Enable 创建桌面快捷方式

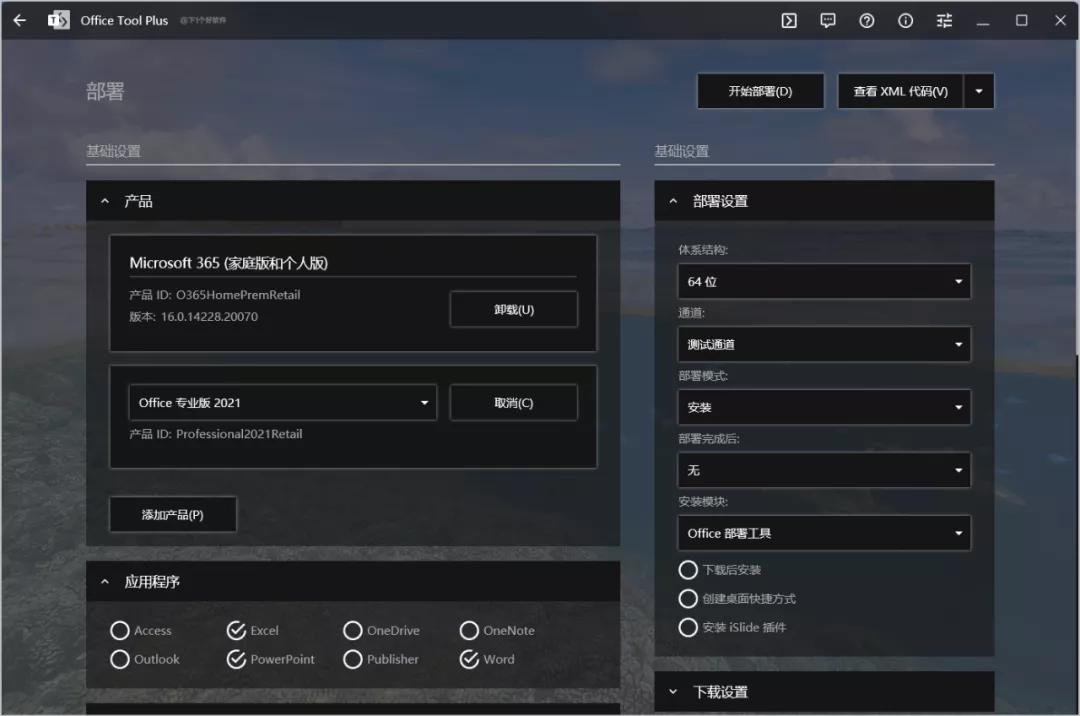[x=688, y=598]
